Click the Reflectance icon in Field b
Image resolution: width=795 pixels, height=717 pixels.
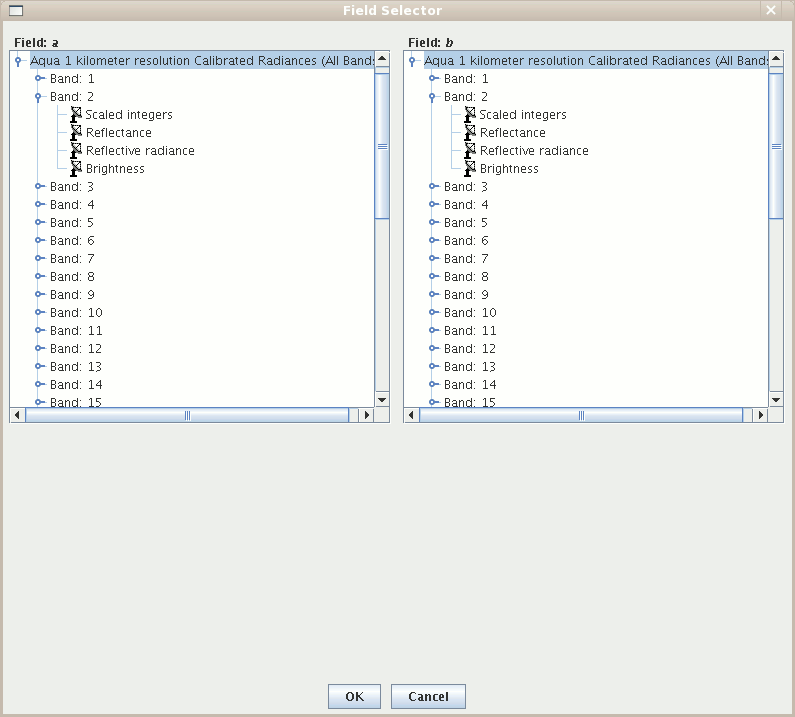coord(470,133)
